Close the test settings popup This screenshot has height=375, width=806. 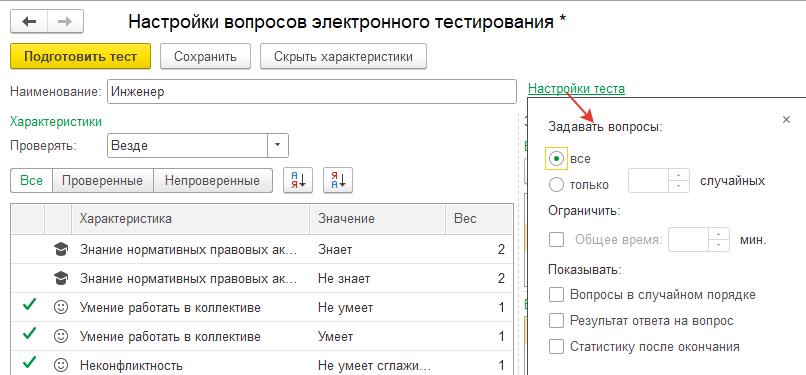786,120
